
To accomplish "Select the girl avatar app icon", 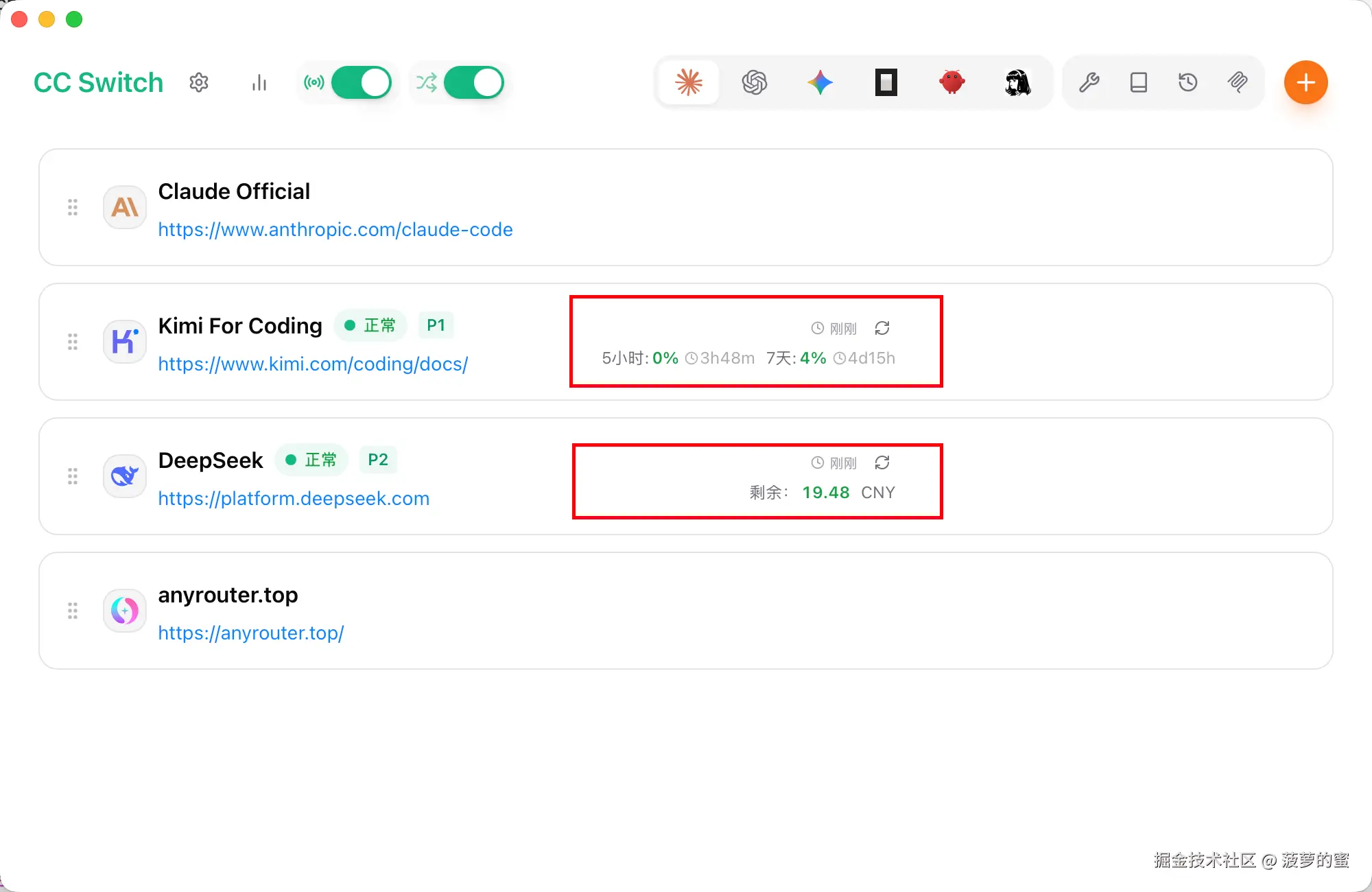I will (x=1017, y=82).
